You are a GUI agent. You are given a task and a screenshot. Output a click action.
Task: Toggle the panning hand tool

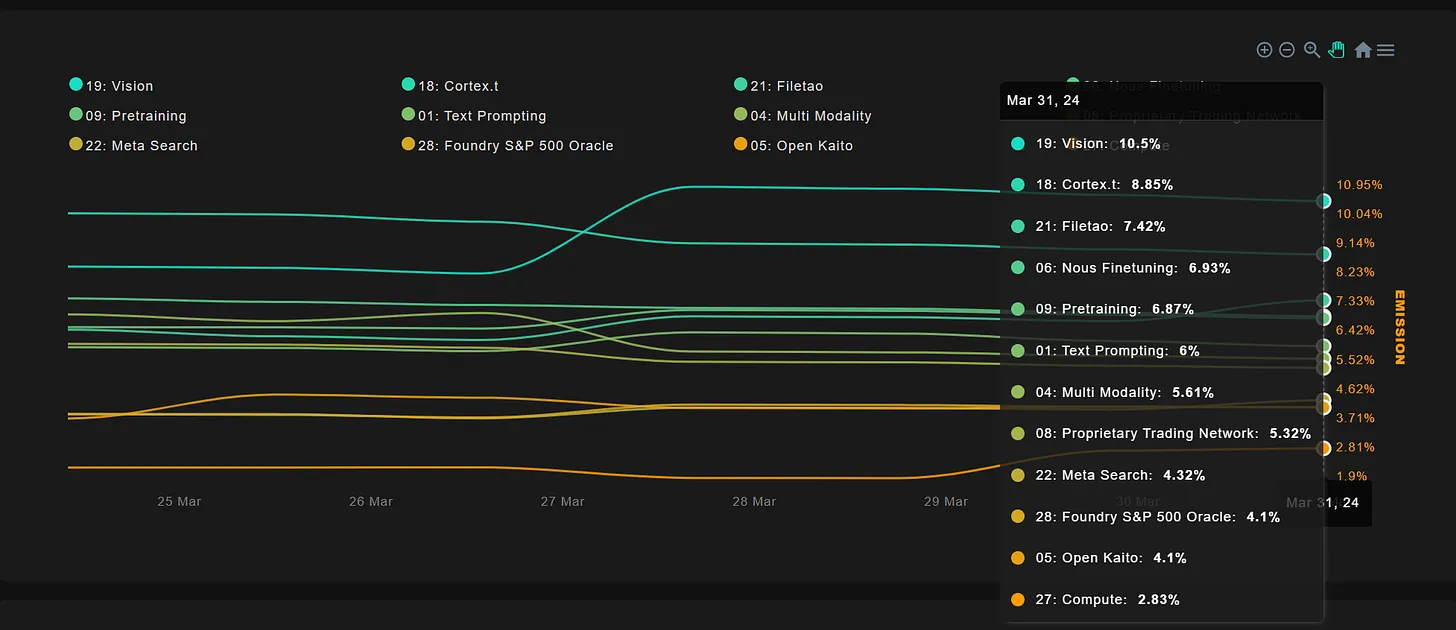[1337, 50]
